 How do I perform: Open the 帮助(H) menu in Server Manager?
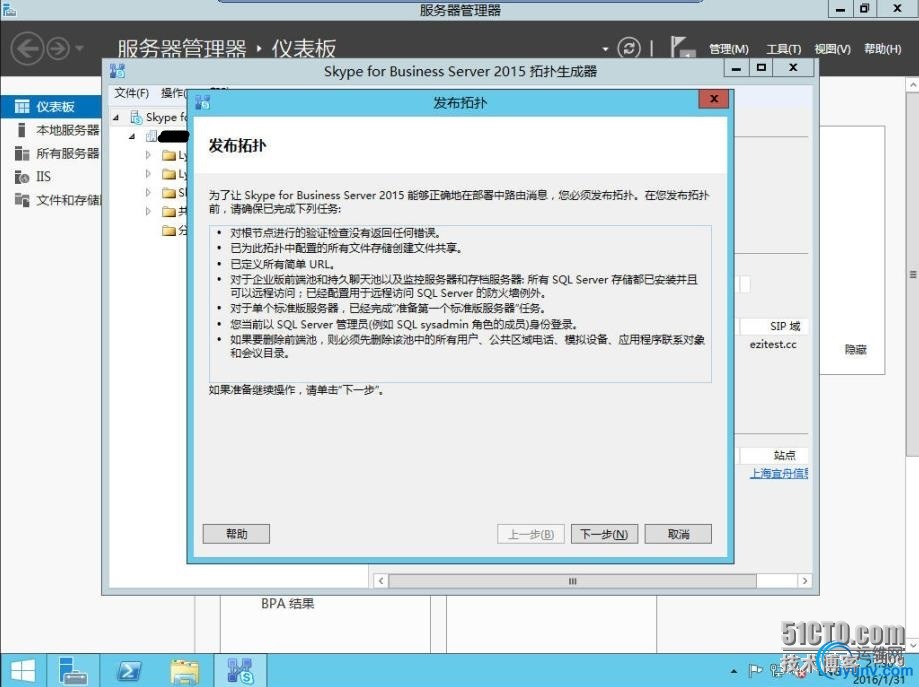pyautogui.click(x=882, y=49)
